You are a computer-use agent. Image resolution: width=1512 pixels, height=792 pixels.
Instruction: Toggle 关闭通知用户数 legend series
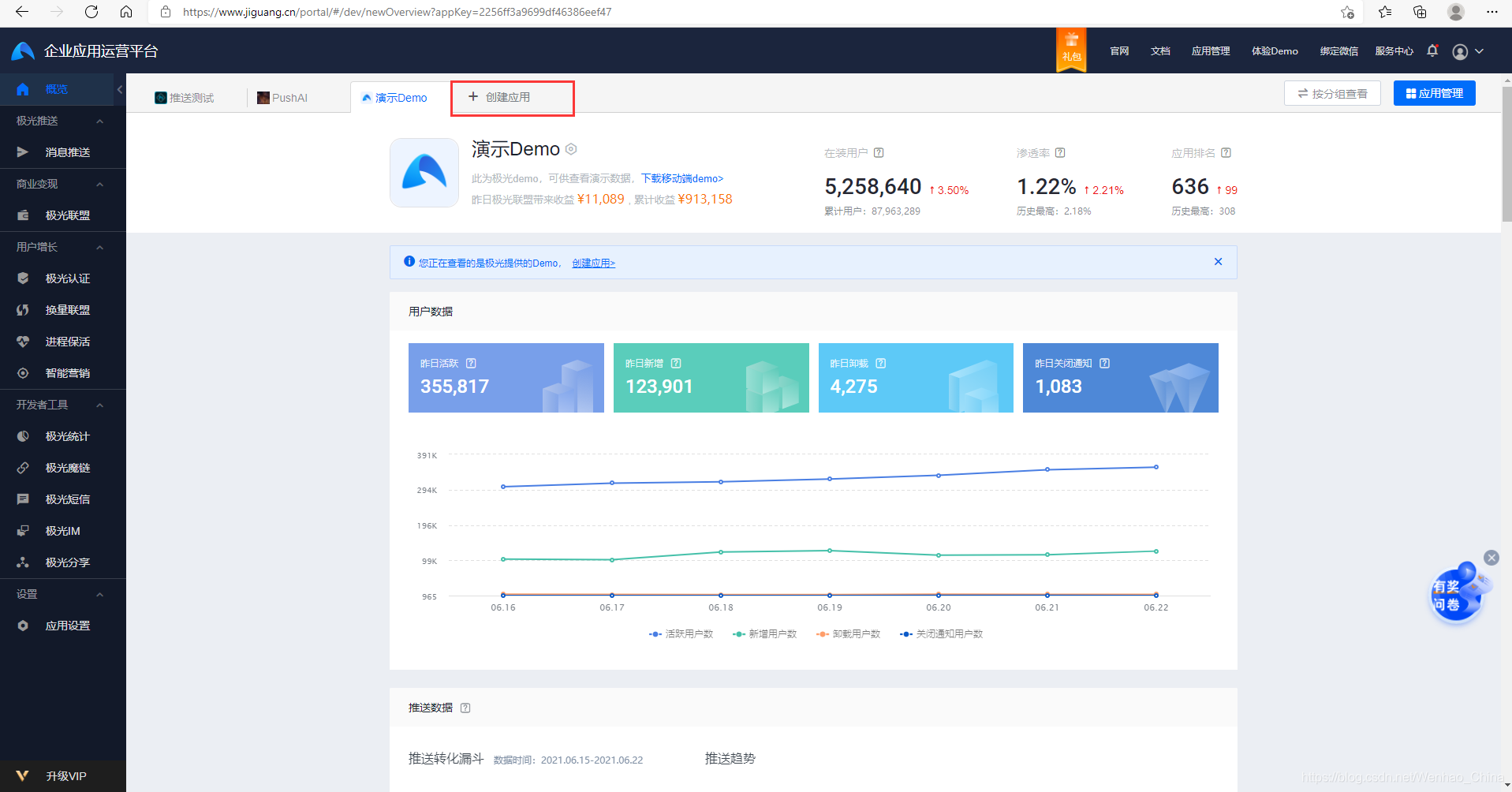(941, 634)
